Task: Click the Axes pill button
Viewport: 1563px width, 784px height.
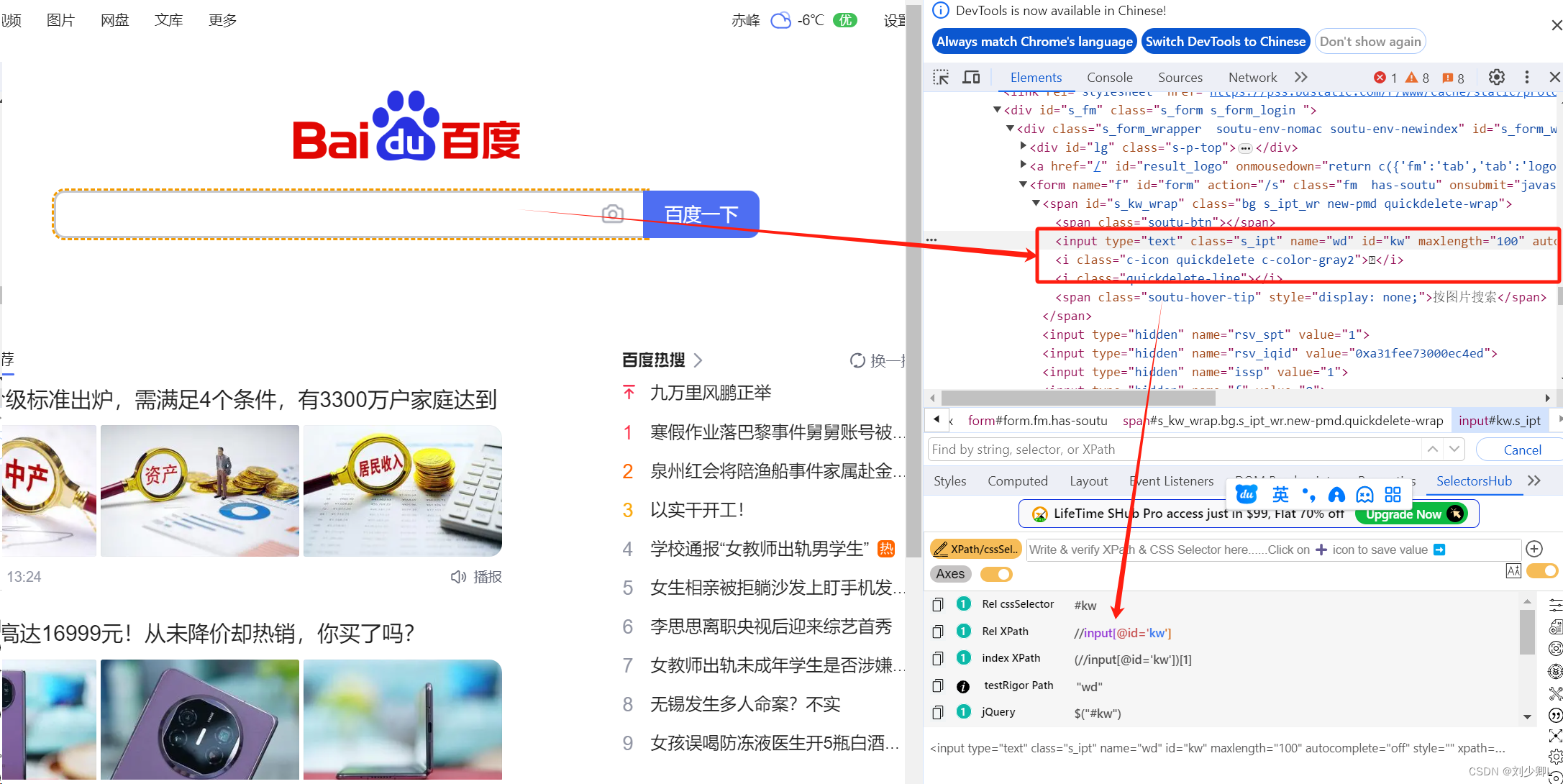Action: pyautogui.click(x=950, y=574)
